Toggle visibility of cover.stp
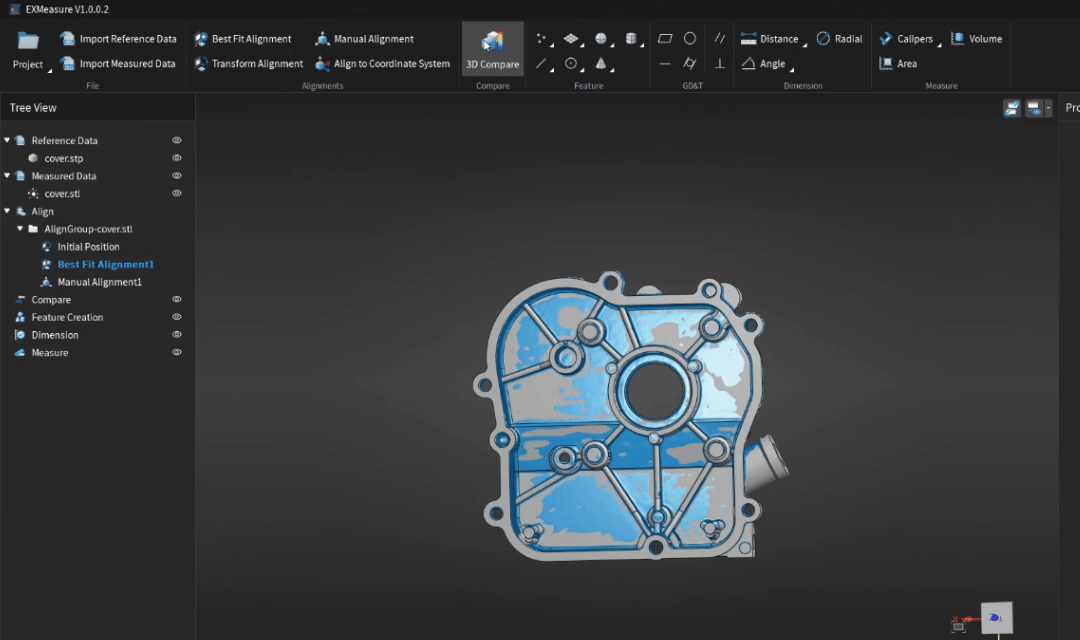1080x640 pixels. (x=176, y=158)
